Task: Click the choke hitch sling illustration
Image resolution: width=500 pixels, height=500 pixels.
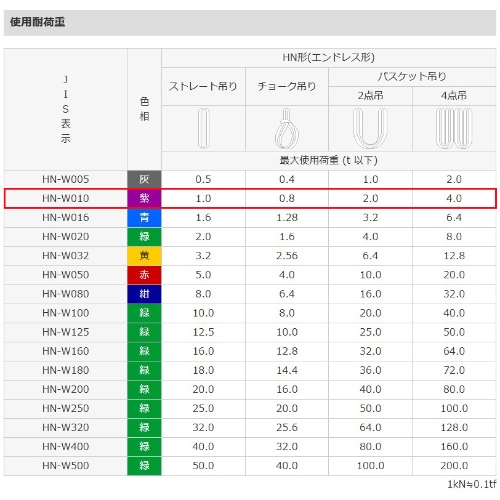Action: point(286,128)
